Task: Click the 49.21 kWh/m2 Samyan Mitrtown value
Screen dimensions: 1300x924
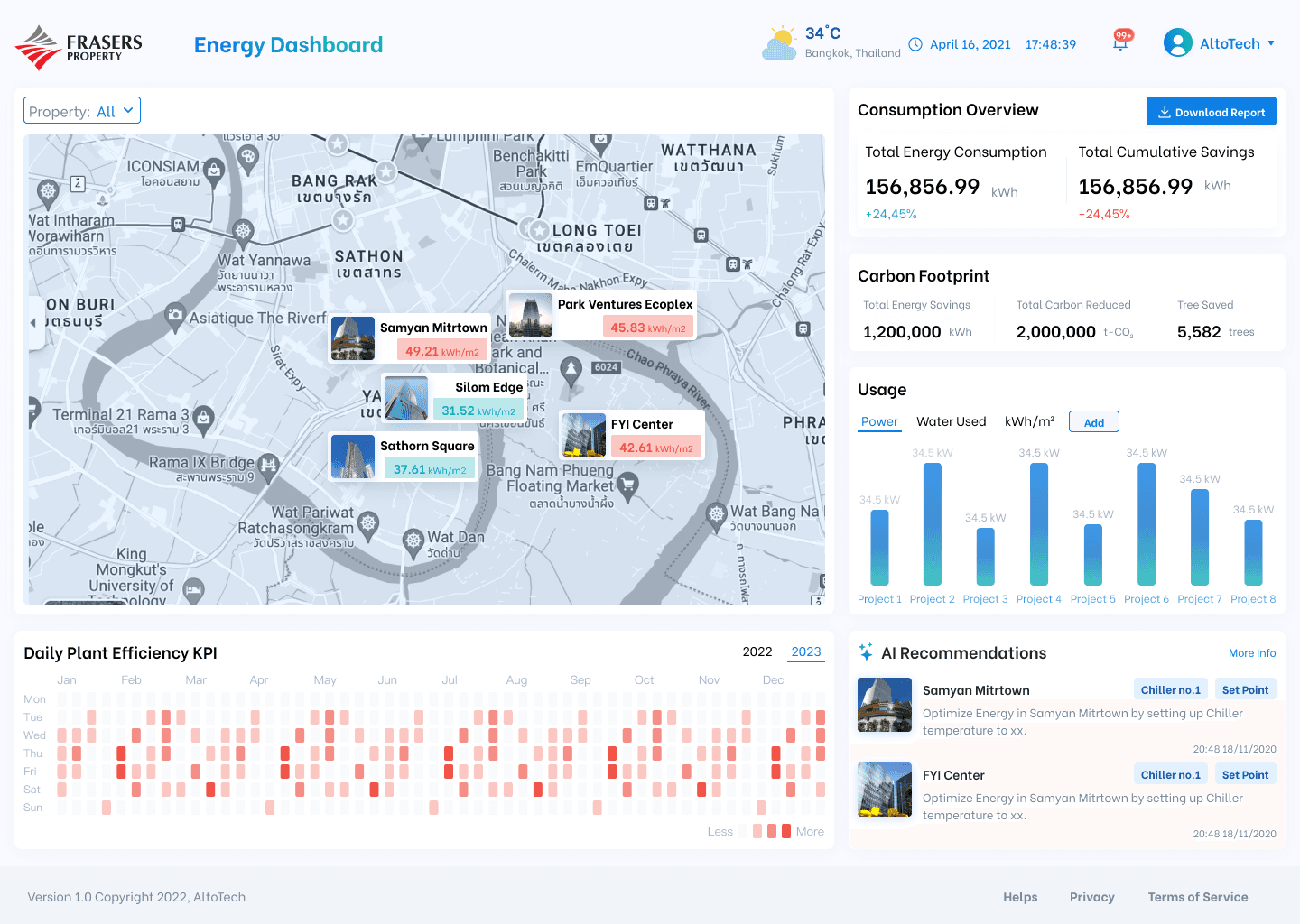Action: point(442,351)
